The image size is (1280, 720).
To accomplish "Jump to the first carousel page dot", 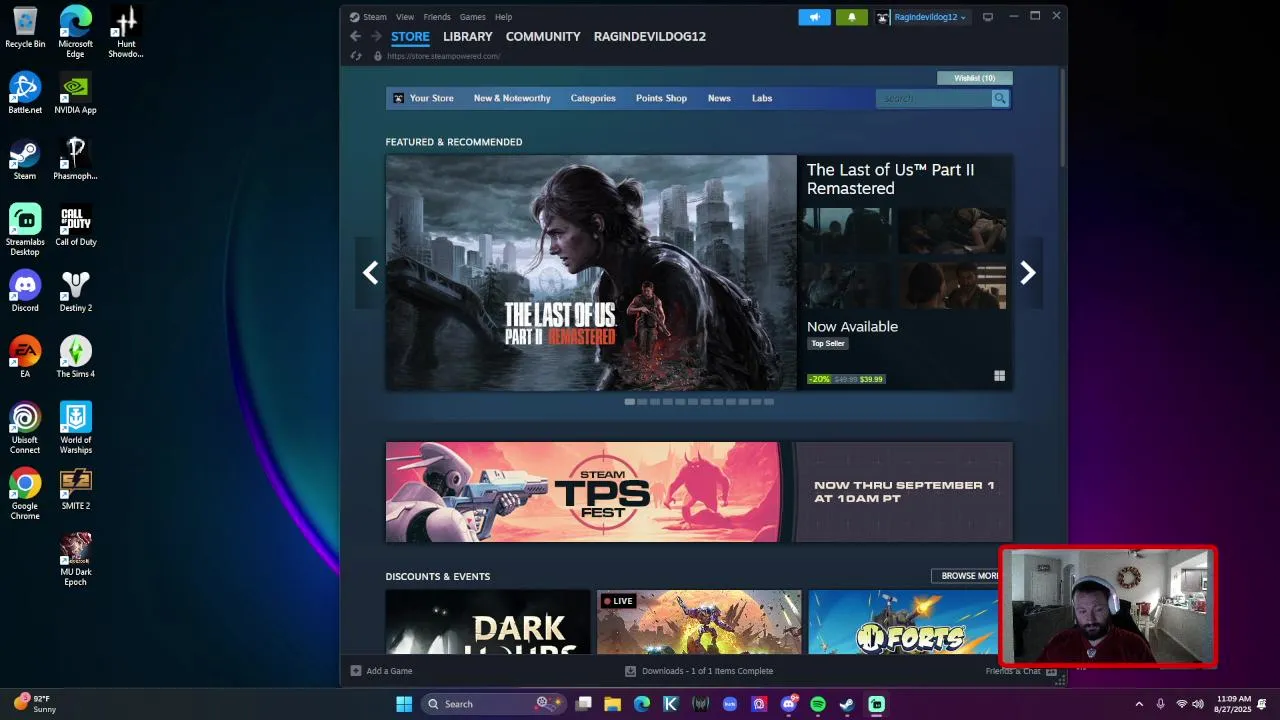I will pos(629,402).
